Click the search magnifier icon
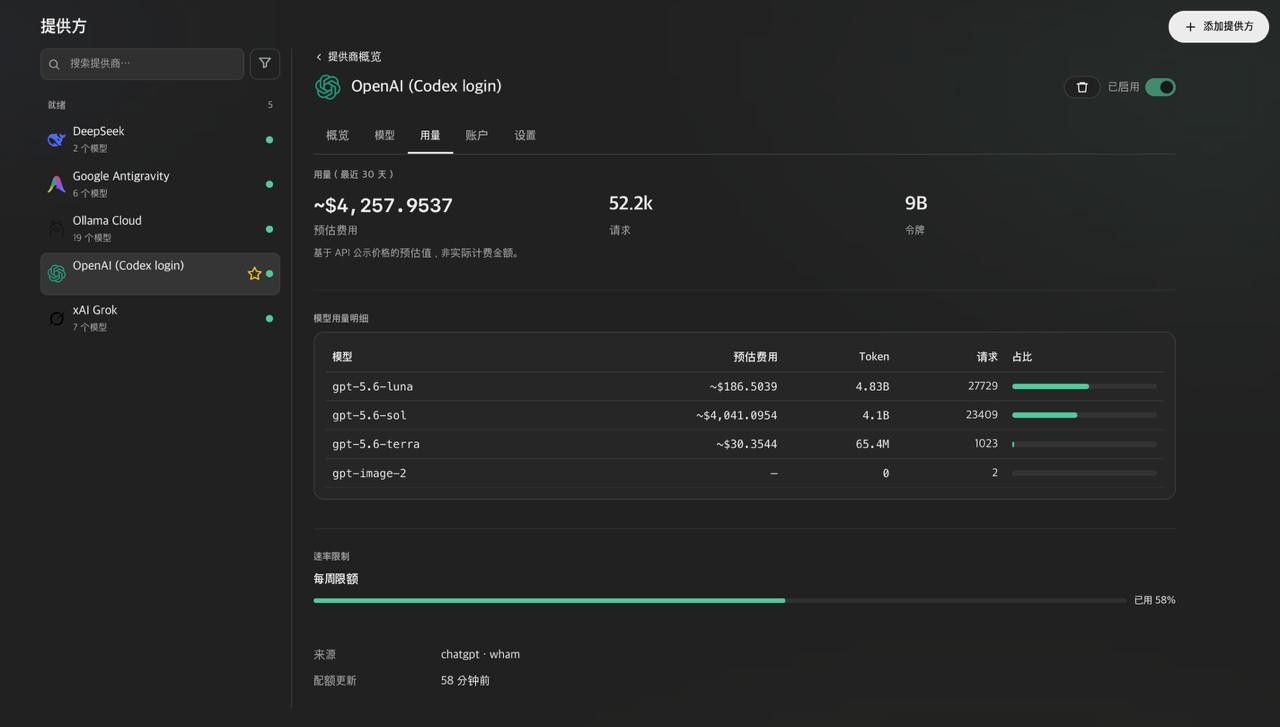Image resolution: width=1280 pixels, height=727 pixels. coord(55,64)
